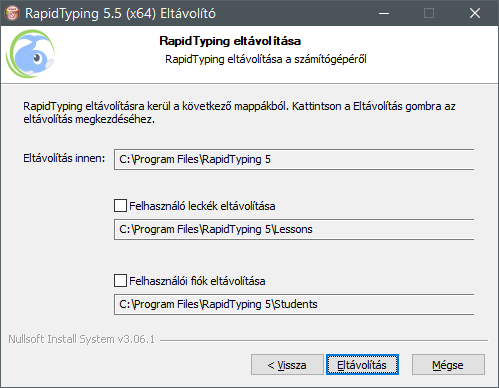Minimize the uninstaller window
This screenshot has width=499, height=388.
pyautogui.click(x=384, y=13)
